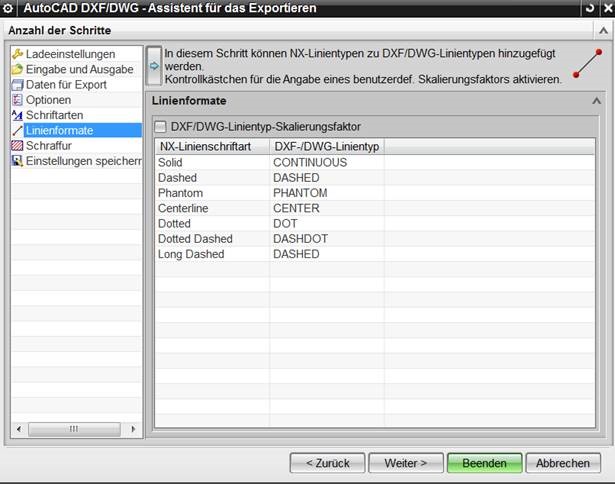Collapse the Anzahl der Schritte panel
This screenshot has width=615, height=484.
602,30
